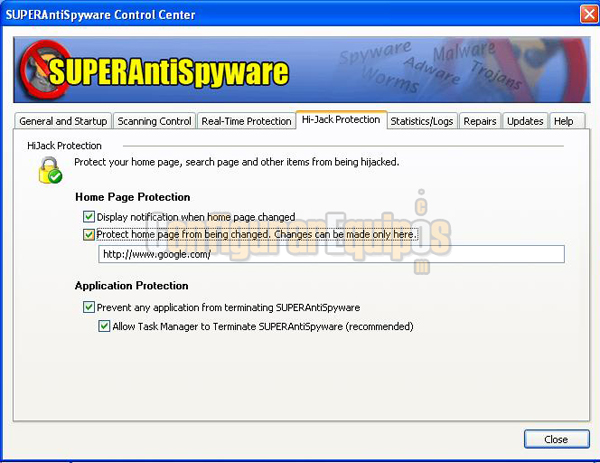Toggle Allow Task Manager to Terminate checkbox
This screenshot has height=463, width=600.
[104, 326]
